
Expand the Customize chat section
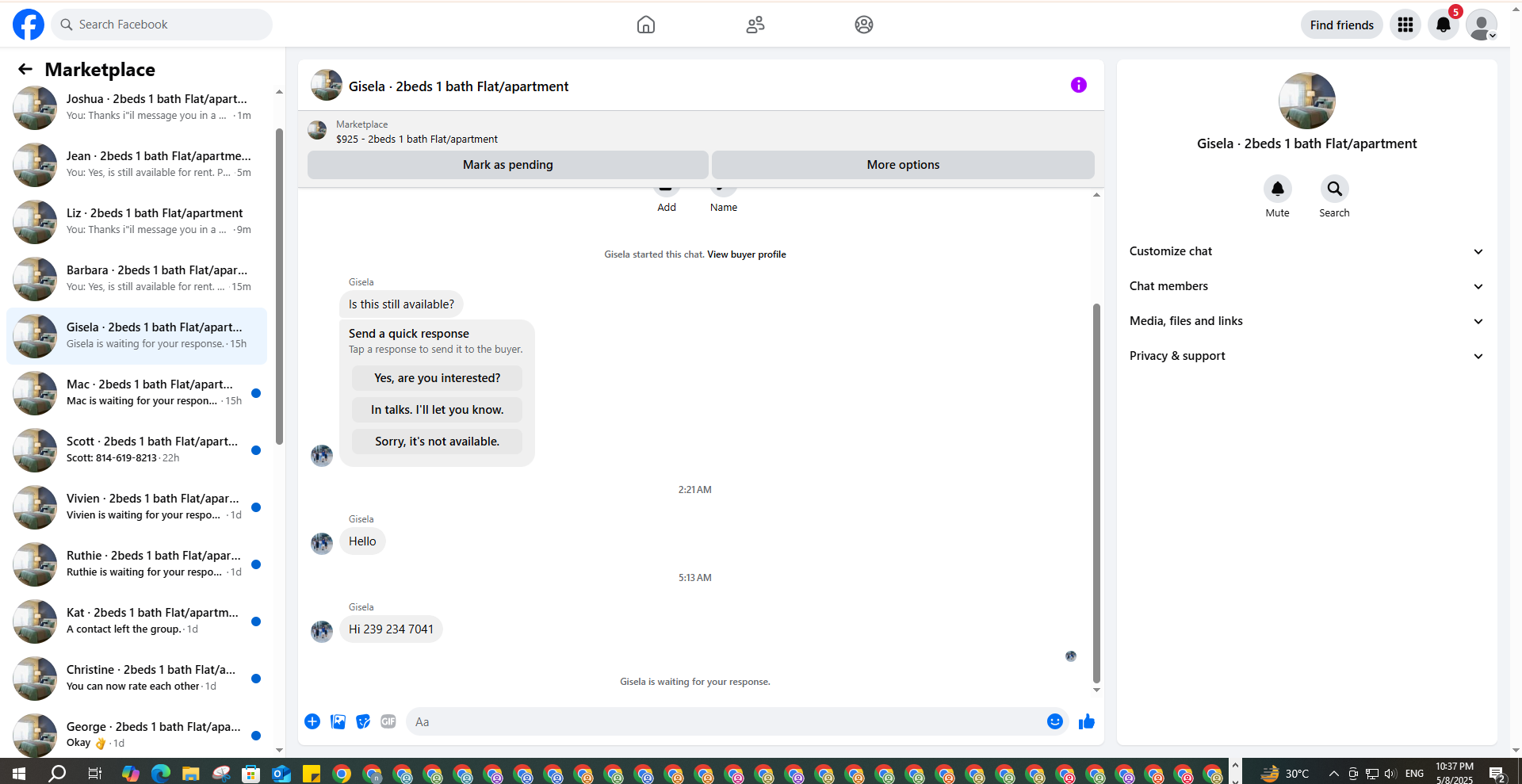[1307, 251]
